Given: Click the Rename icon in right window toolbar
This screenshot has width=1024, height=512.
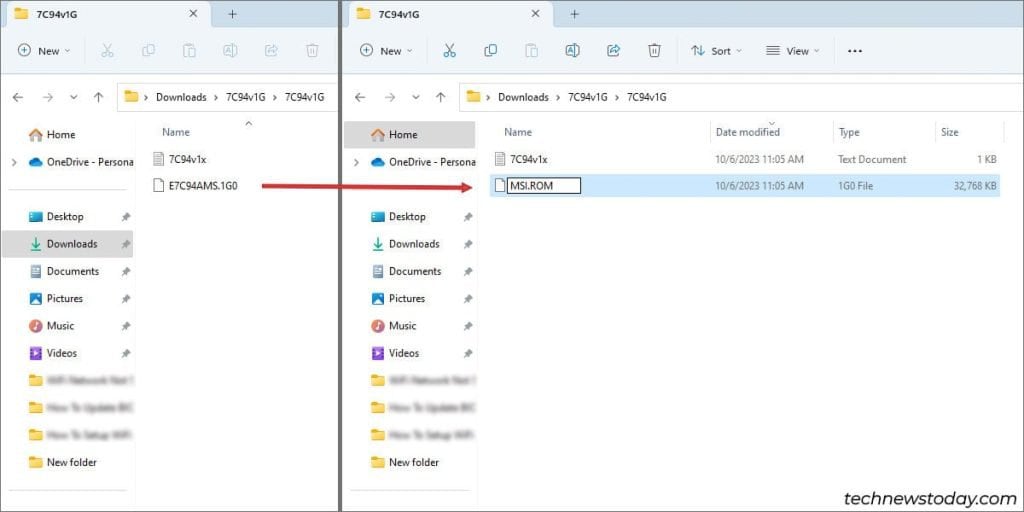Looking at the screenshot, I should tap(572, 51).
